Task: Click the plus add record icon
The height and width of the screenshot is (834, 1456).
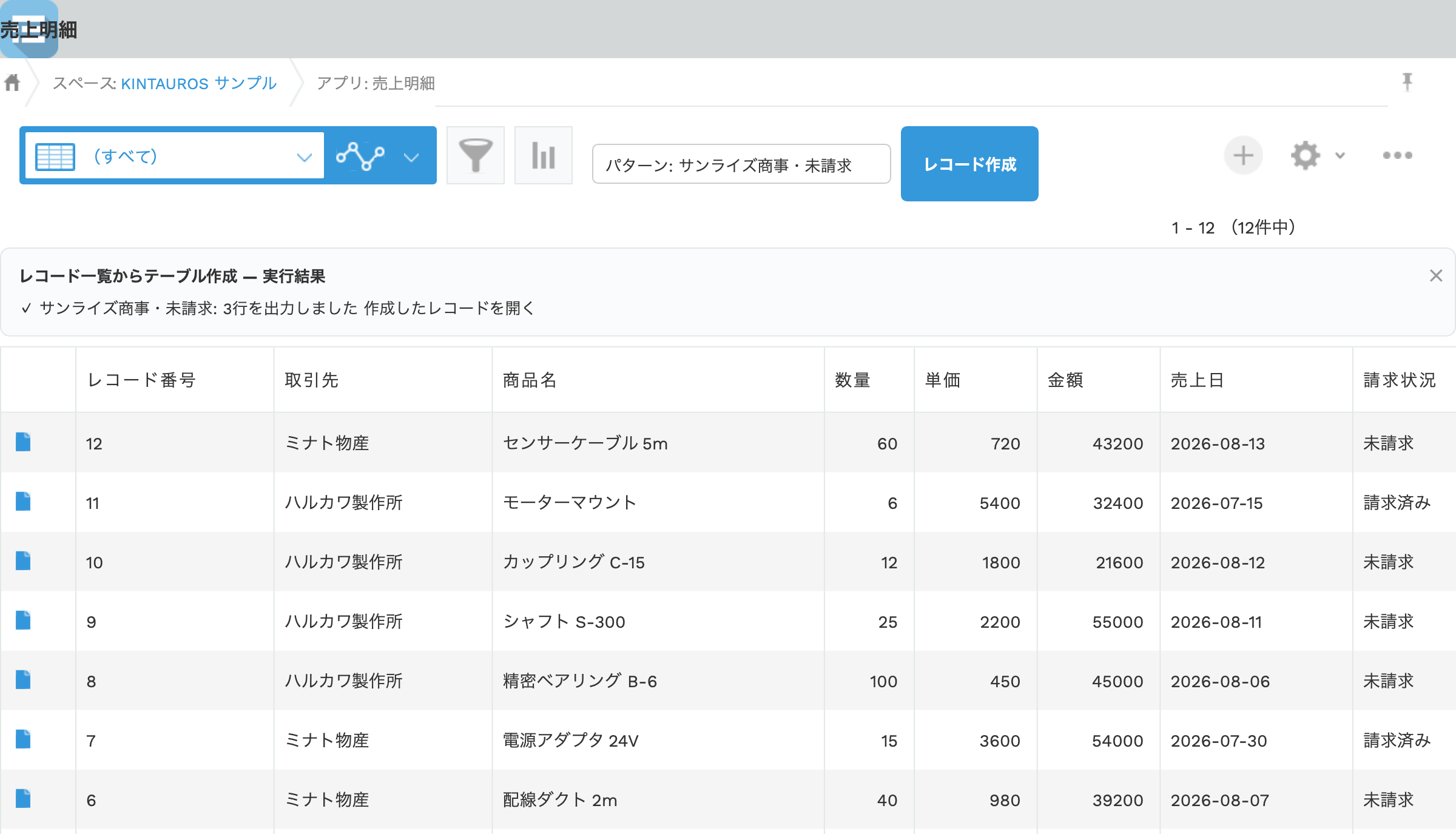Action: 1244,155
